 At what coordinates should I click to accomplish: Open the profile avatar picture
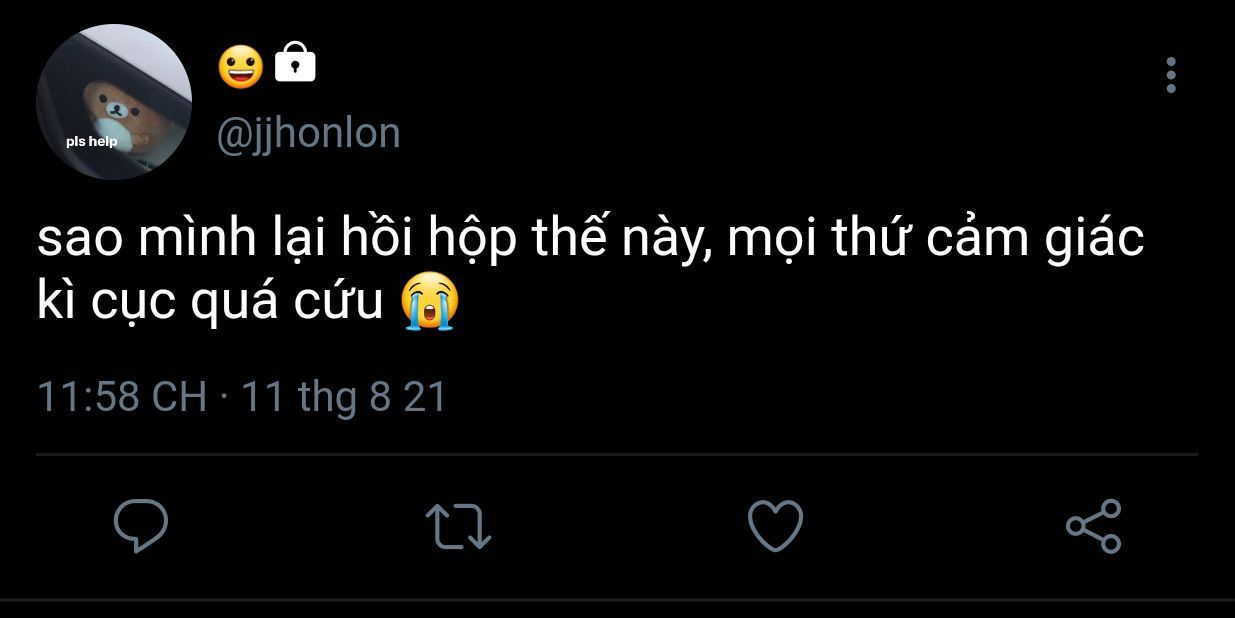coord(114,103)
